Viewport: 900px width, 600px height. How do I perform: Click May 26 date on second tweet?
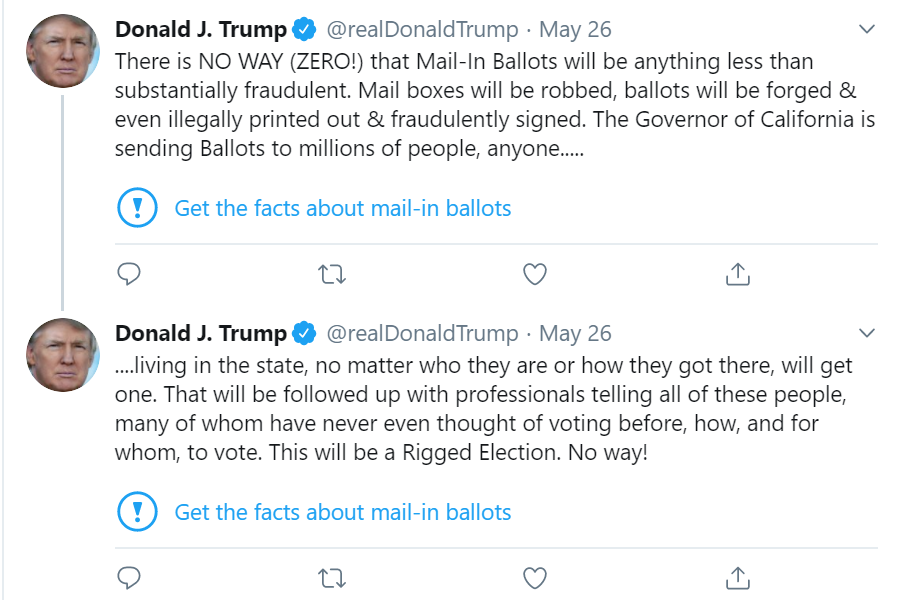tap(575, 333)
